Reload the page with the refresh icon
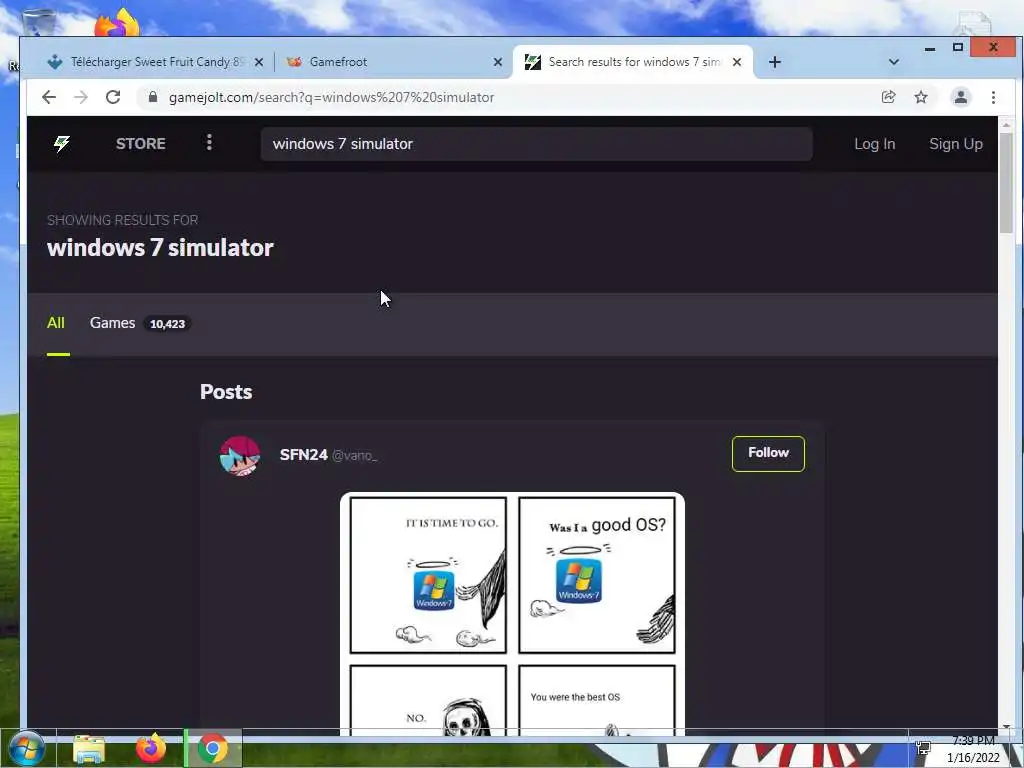This screenshot has height=768, width=1024. tap(113, 97)
